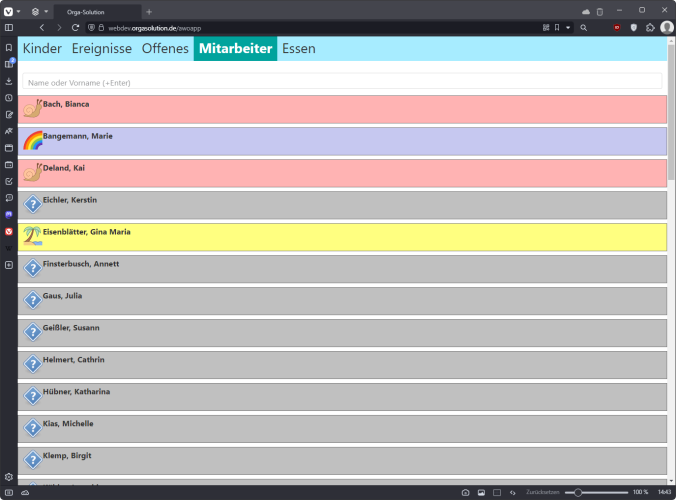Image resolution: width=676 pixels, height=500 pixels.
Task: Open employee Eichler, Kerstin
Action: [342, 205]
